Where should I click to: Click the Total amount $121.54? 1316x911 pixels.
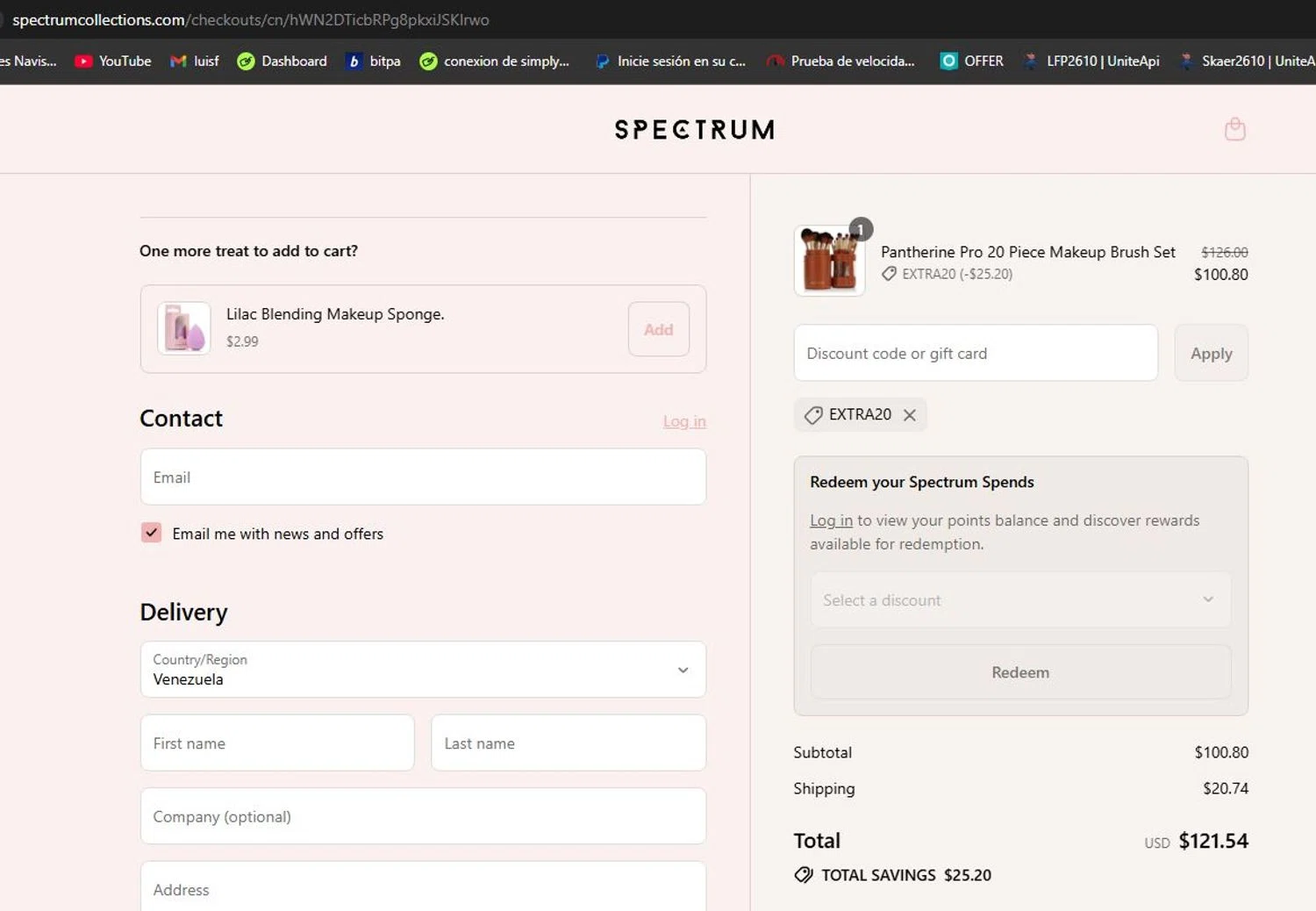tap(1213, 841)
